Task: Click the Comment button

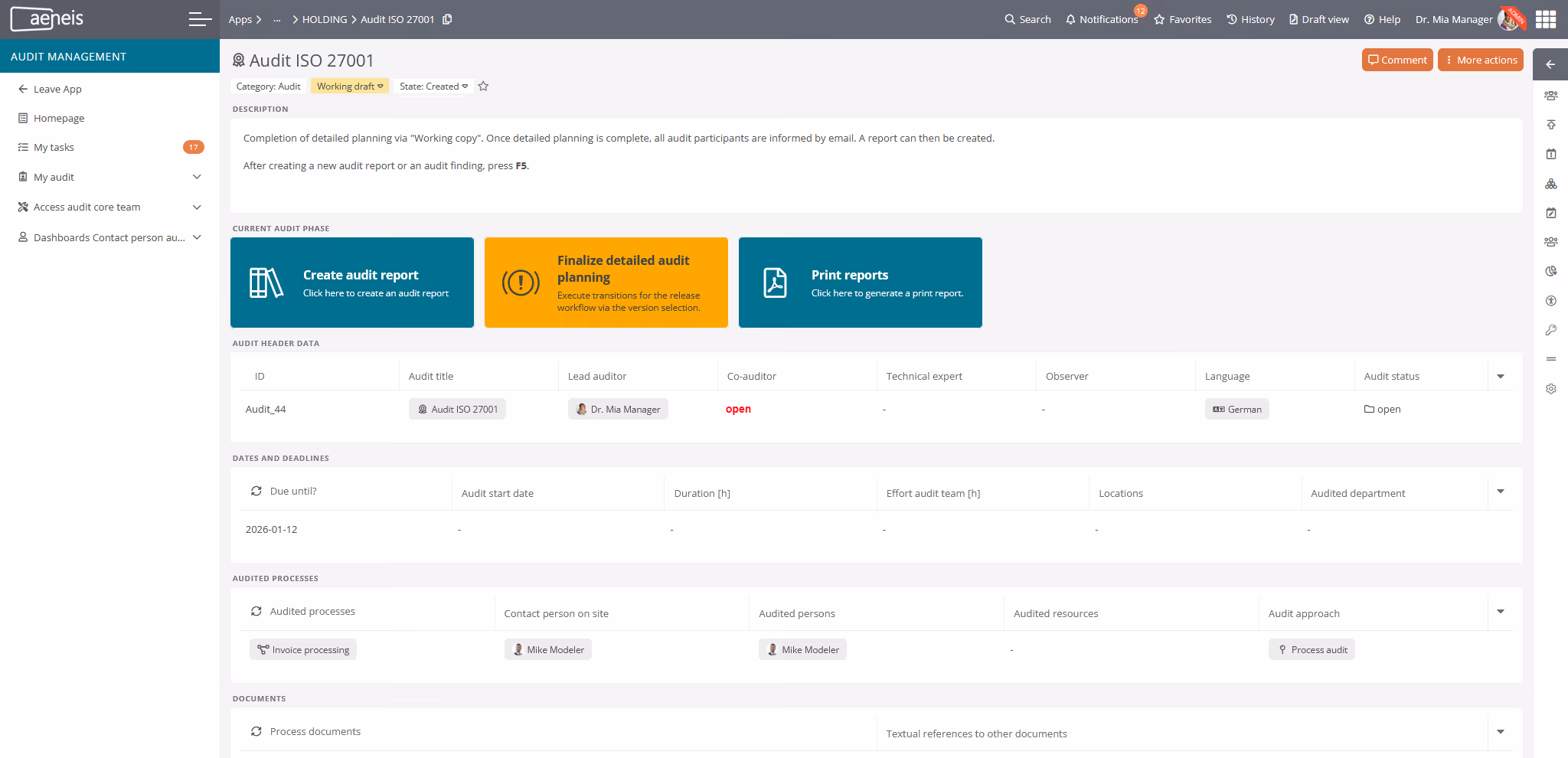Action: pos(1397,60)
